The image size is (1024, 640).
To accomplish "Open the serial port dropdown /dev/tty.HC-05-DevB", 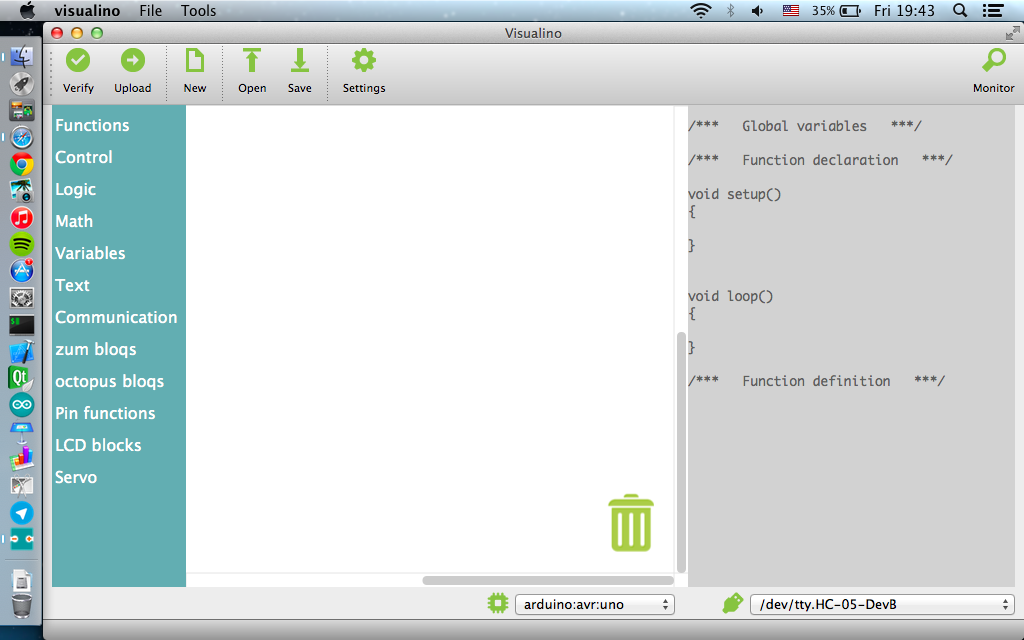I will 882,604.
